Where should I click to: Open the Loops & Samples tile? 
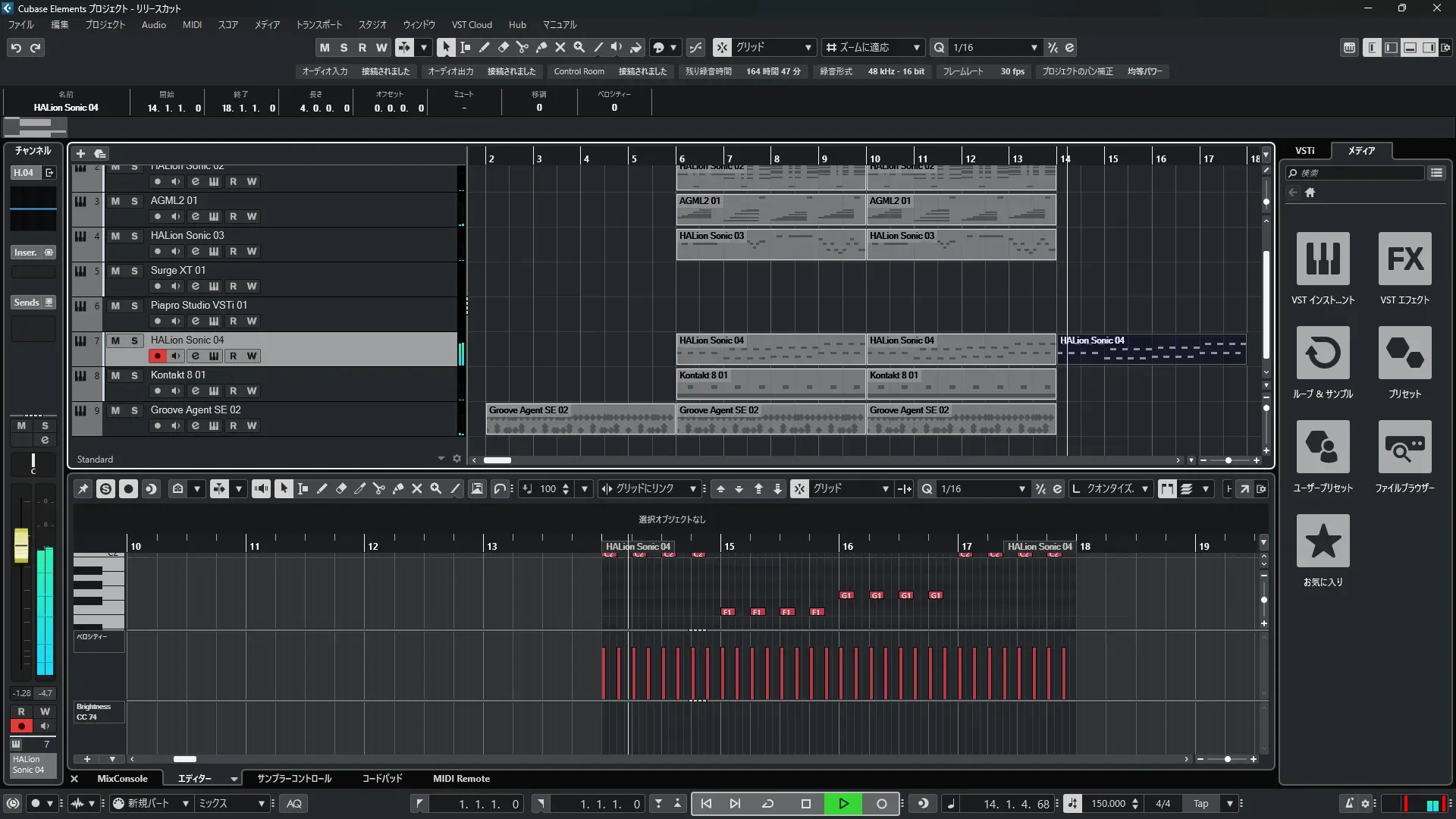point(1323,353)
